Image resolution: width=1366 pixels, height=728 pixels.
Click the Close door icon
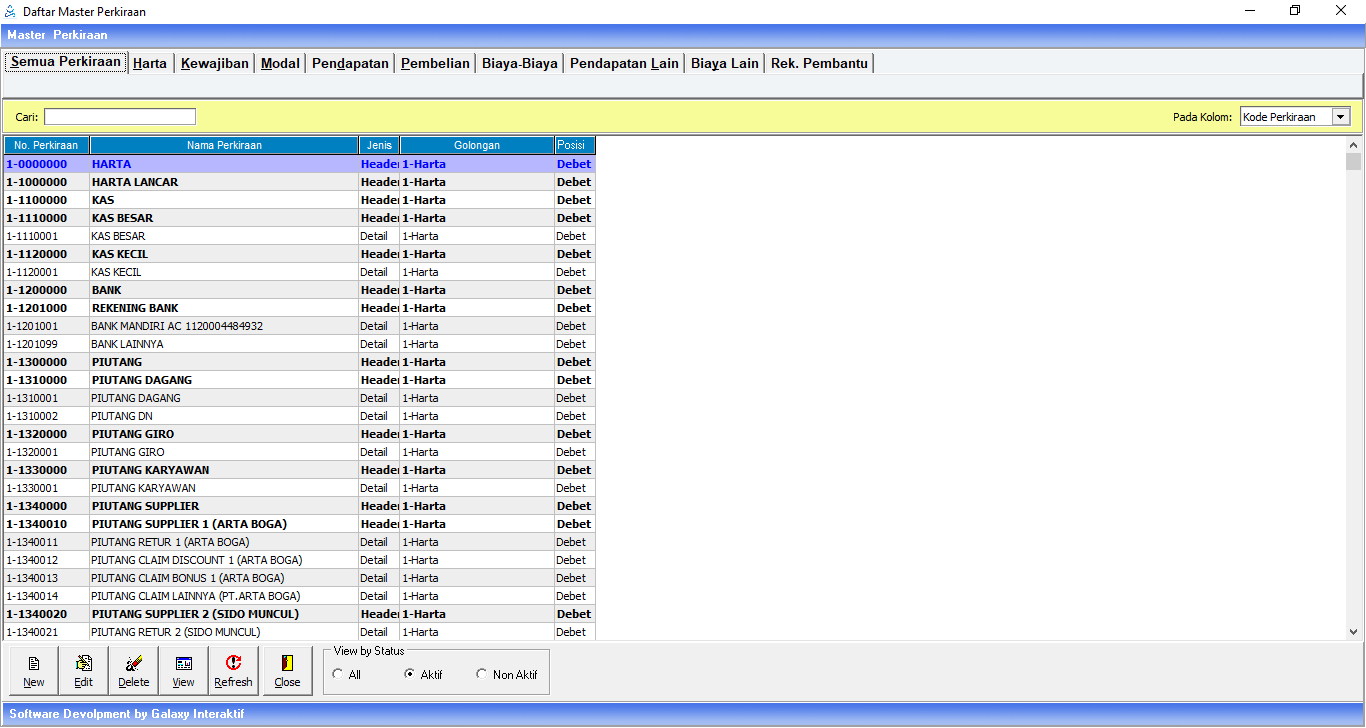point(287,663)
